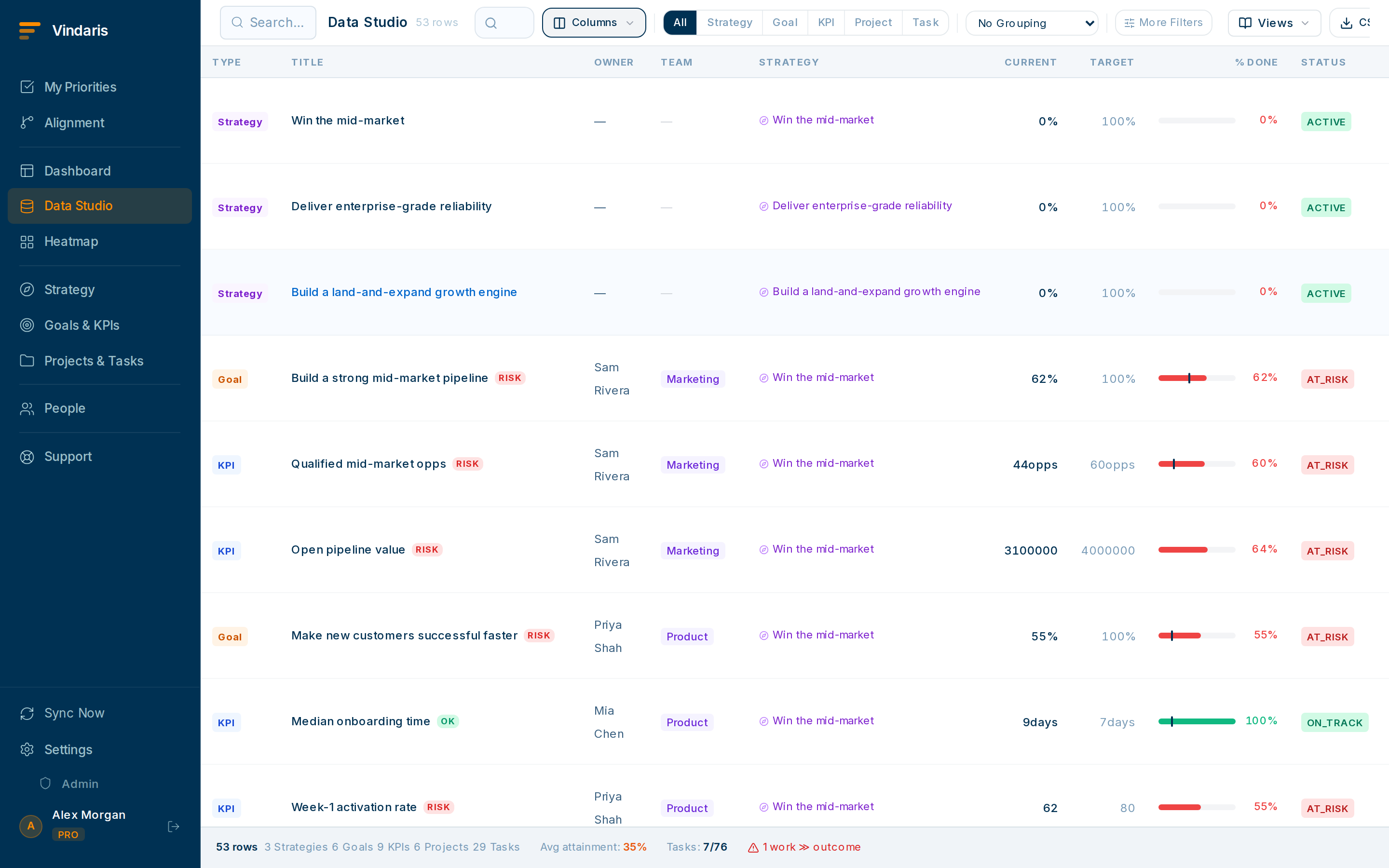Viewport: 1389px width, 868px height.
Task: Click the Admin shield icon
Action: (45, 784)
